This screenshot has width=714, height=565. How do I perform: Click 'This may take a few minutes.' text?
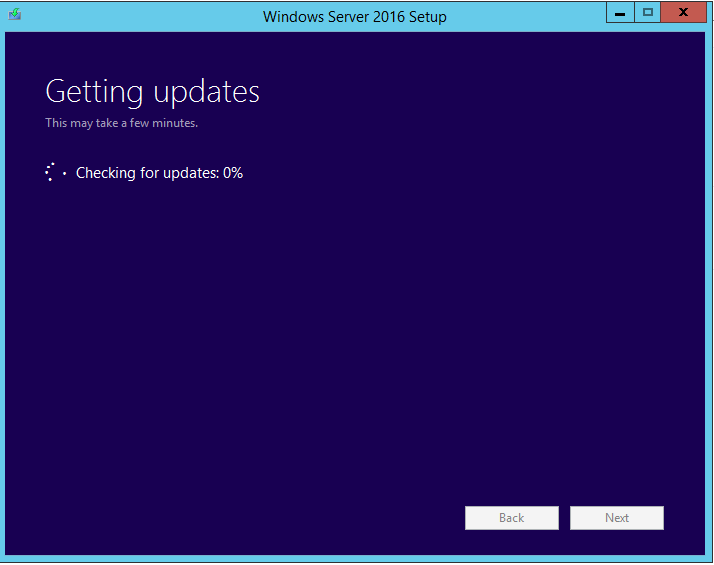[122, 123]
